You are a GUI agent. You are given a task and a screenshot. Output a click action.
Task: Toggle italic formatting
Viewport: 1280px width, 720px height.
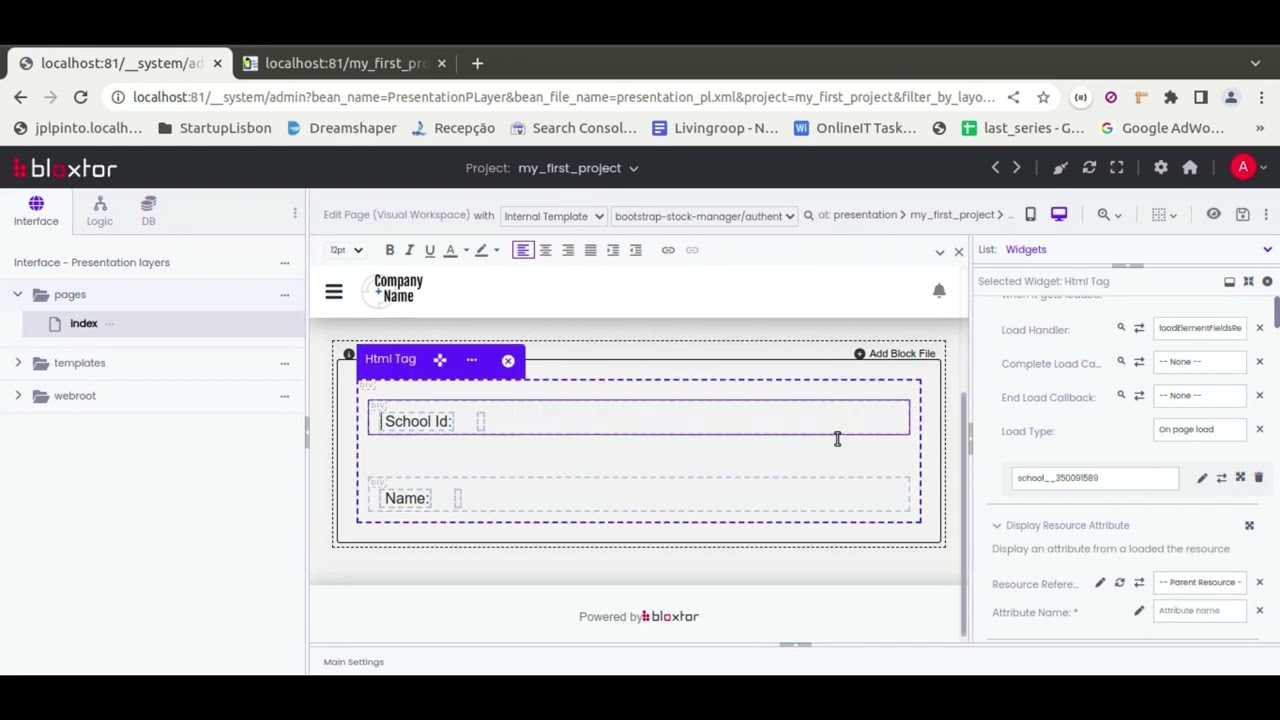(409, 250)
